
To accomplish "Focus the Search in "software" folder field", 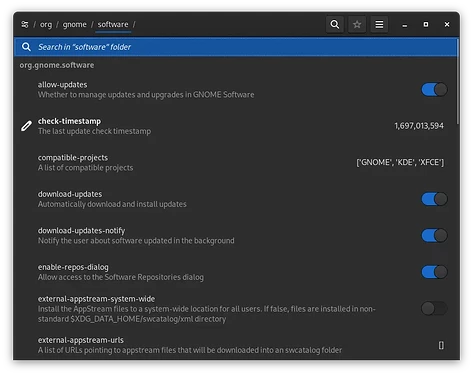I will (236, 47).
